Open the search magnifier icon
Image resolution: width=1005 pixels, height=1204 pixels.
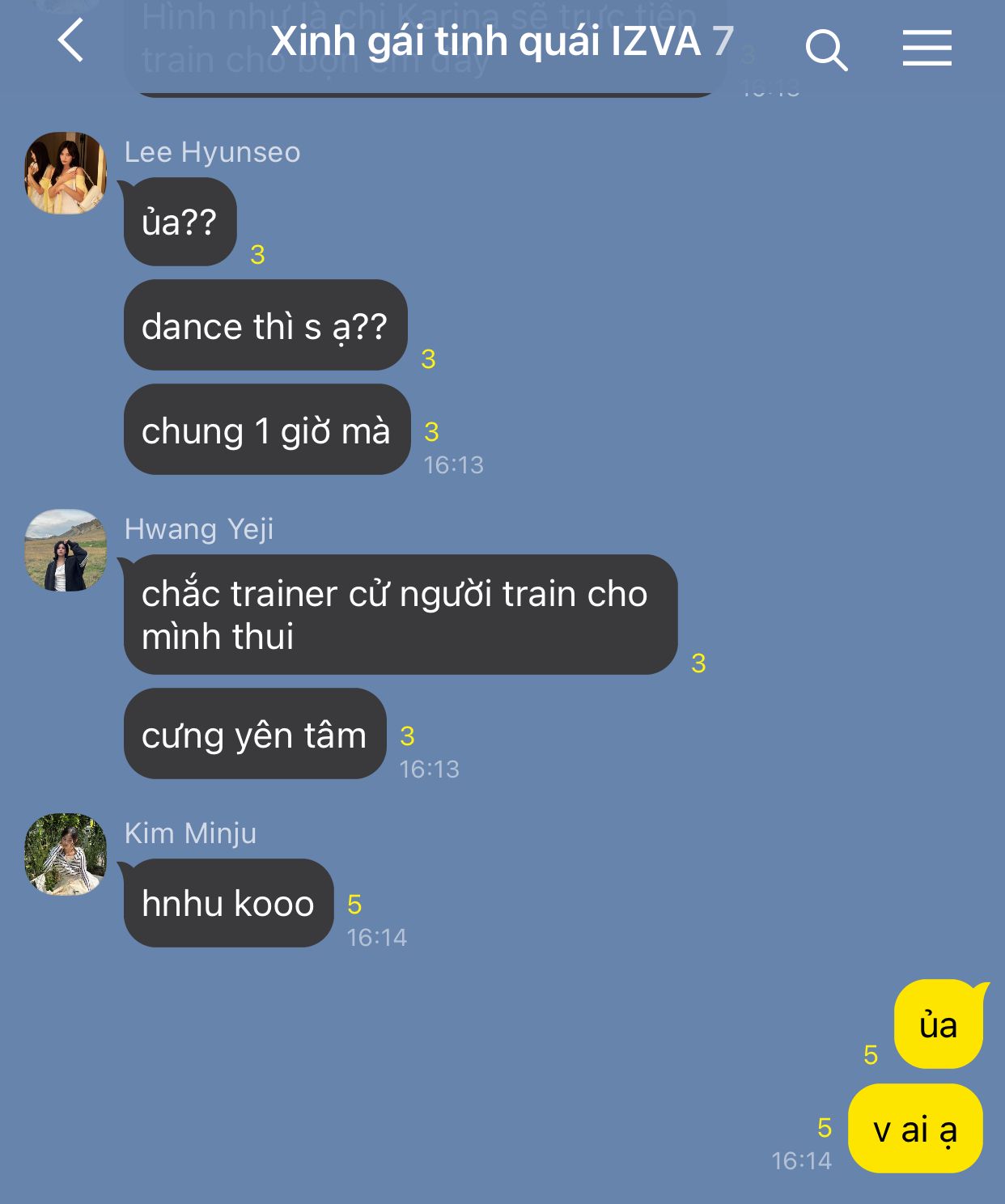826,49
